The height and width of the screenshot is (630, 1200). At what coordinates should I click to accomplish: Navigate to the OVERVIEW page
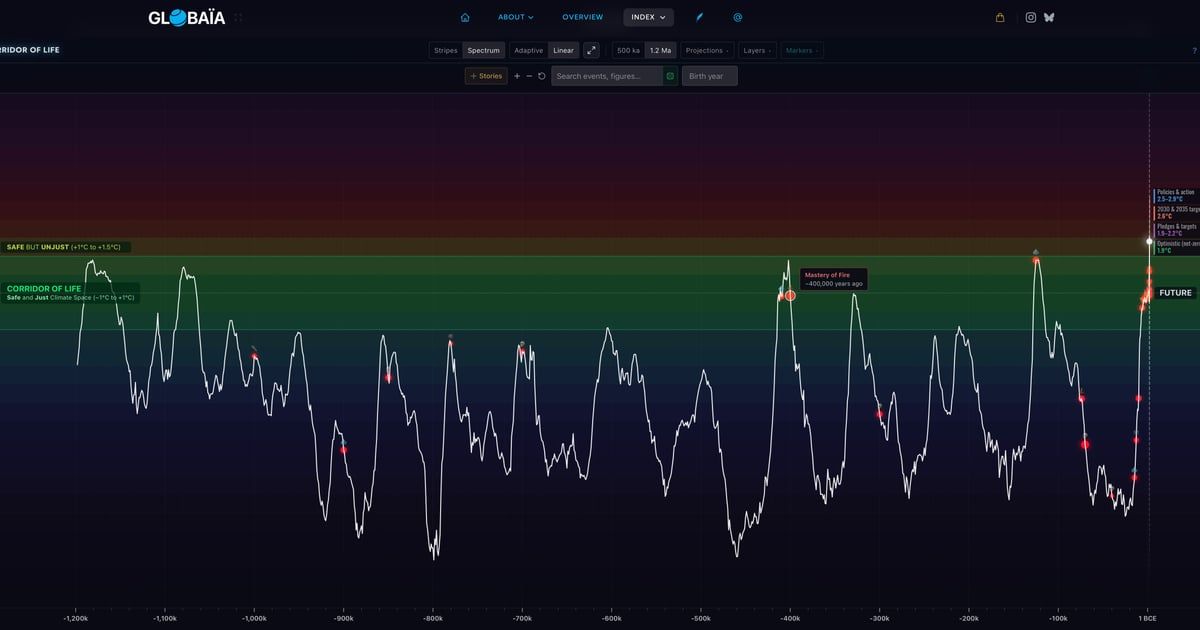point(582,17)
